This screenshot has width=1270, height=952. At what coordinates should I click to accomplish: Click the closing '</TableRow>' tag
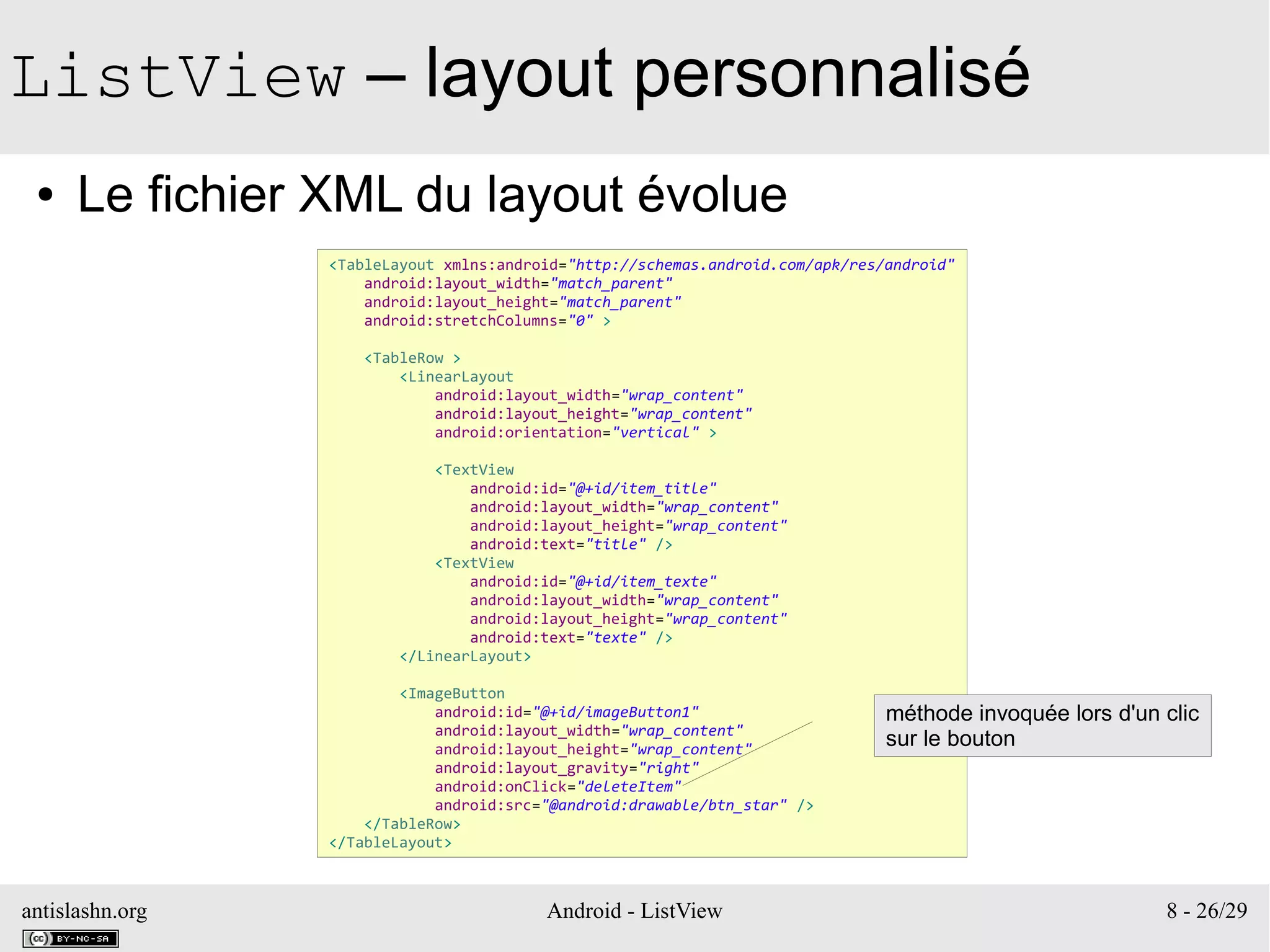(x=412, y=824)
